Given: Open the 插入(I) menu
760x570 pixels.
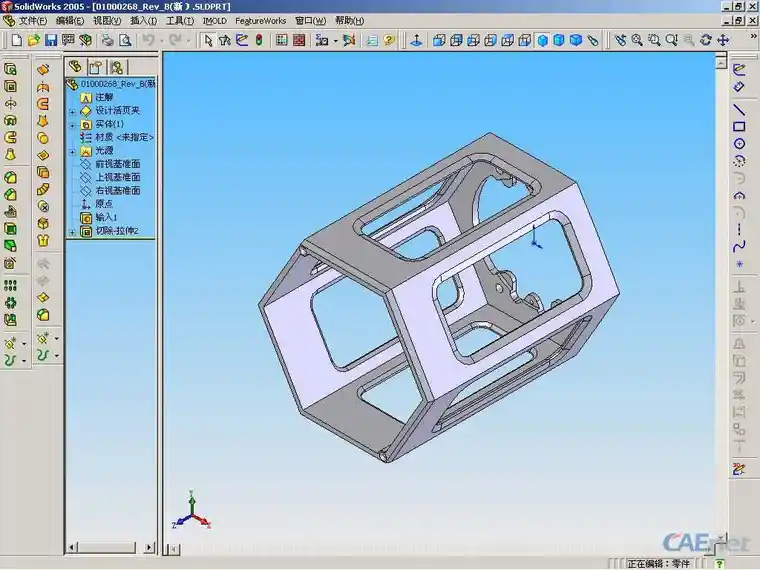Looking at the screenshot, I should tap(143, 21).
